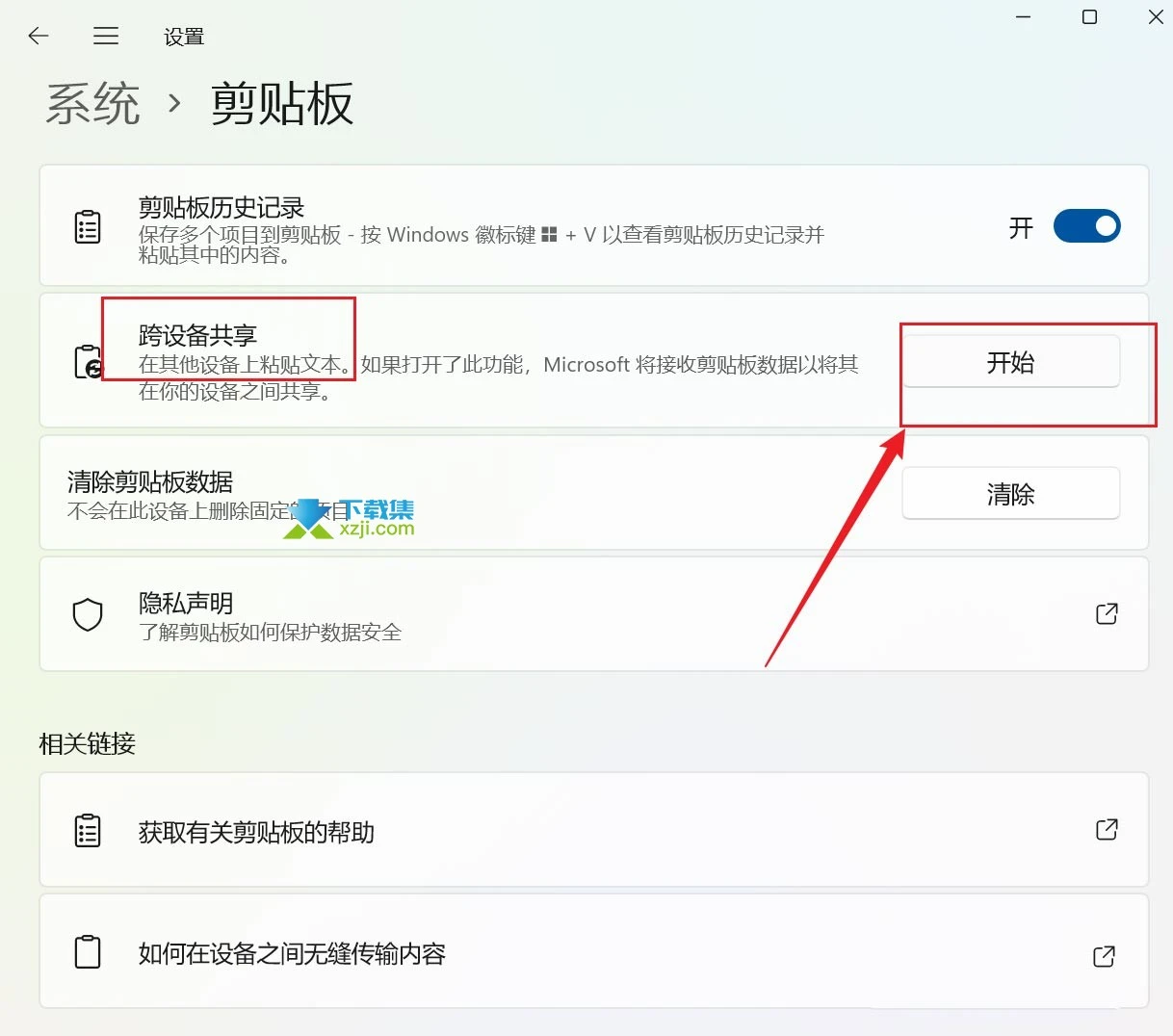
Task: Click the 设置 title in the header
Action: 184,37
